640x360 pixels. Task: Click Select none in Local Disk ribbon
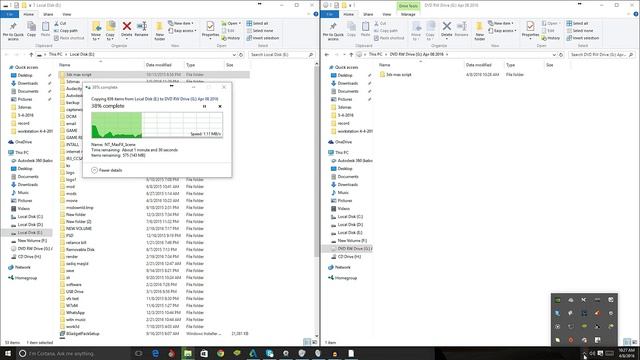tap(259, 31)
